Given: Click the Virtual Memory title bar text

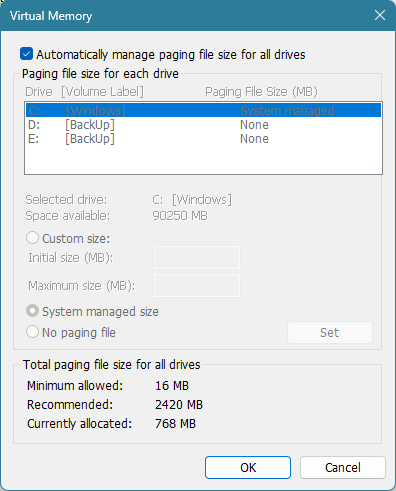Looking at the screenshot, I should [x=51, y=16].
